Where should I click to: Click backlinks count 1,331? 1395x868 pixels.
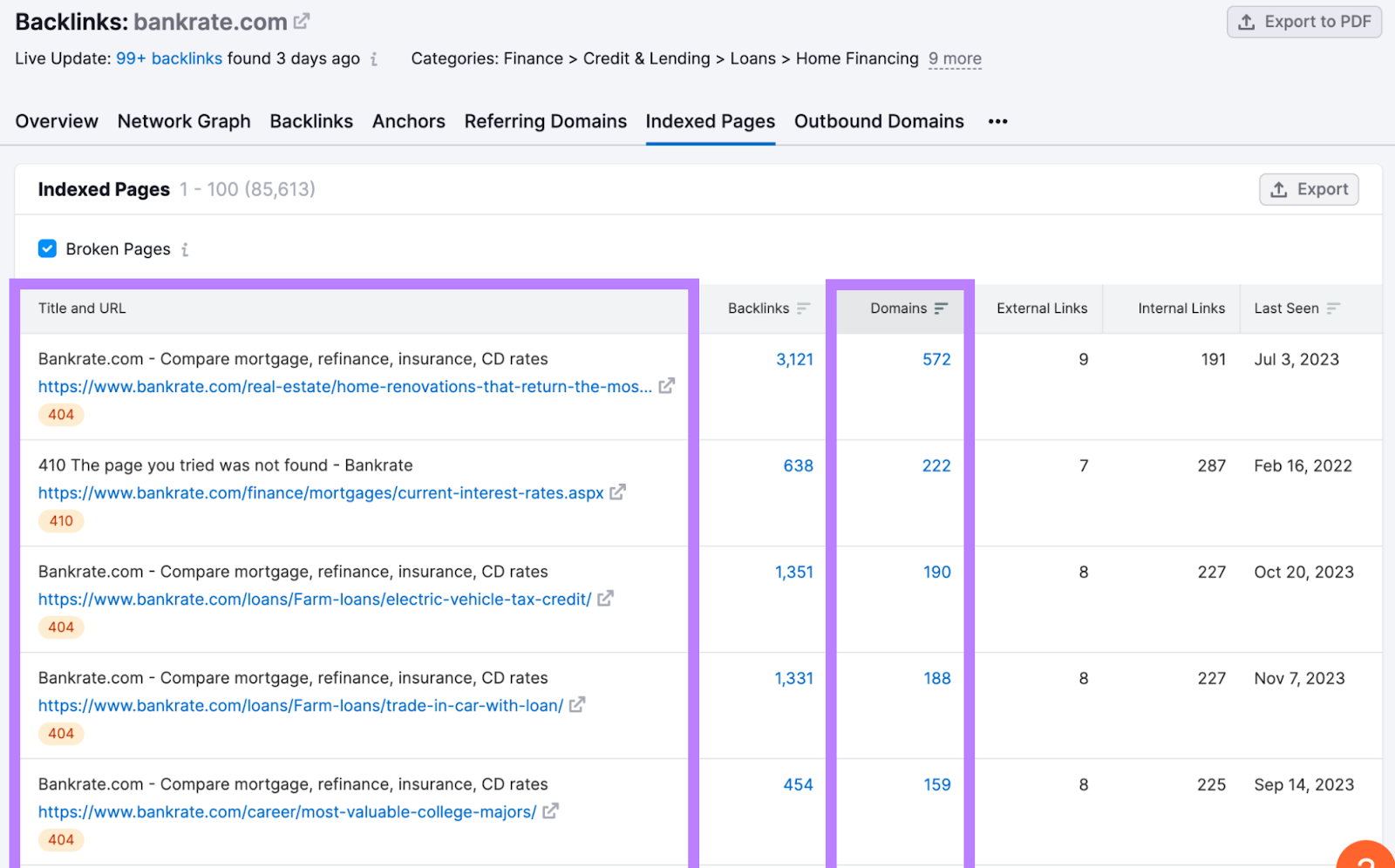click(x=794, y=678)
